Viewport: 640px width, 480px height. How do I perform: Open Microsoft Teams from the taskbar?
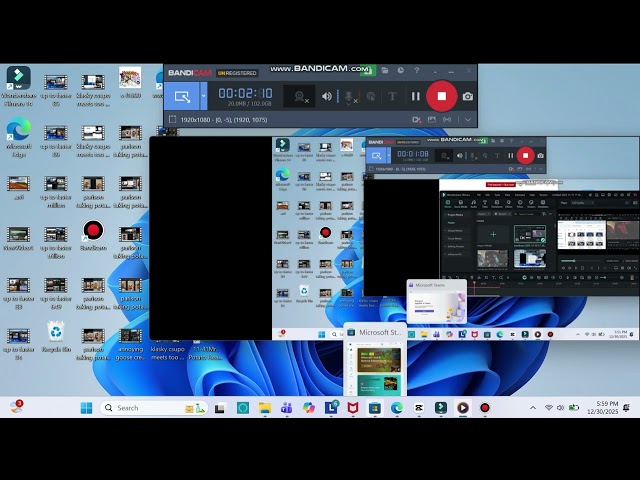pos(287,408)
